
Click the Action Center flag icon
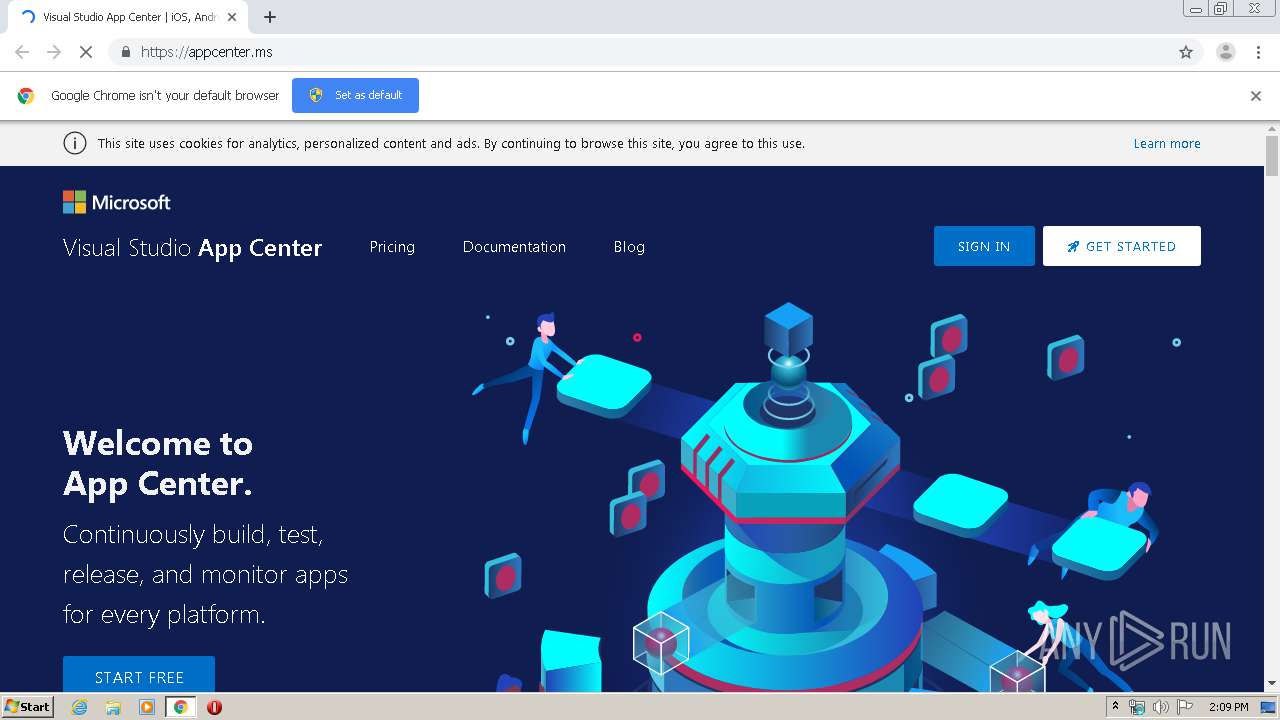pyautogui.click(x=1184, y=707)
